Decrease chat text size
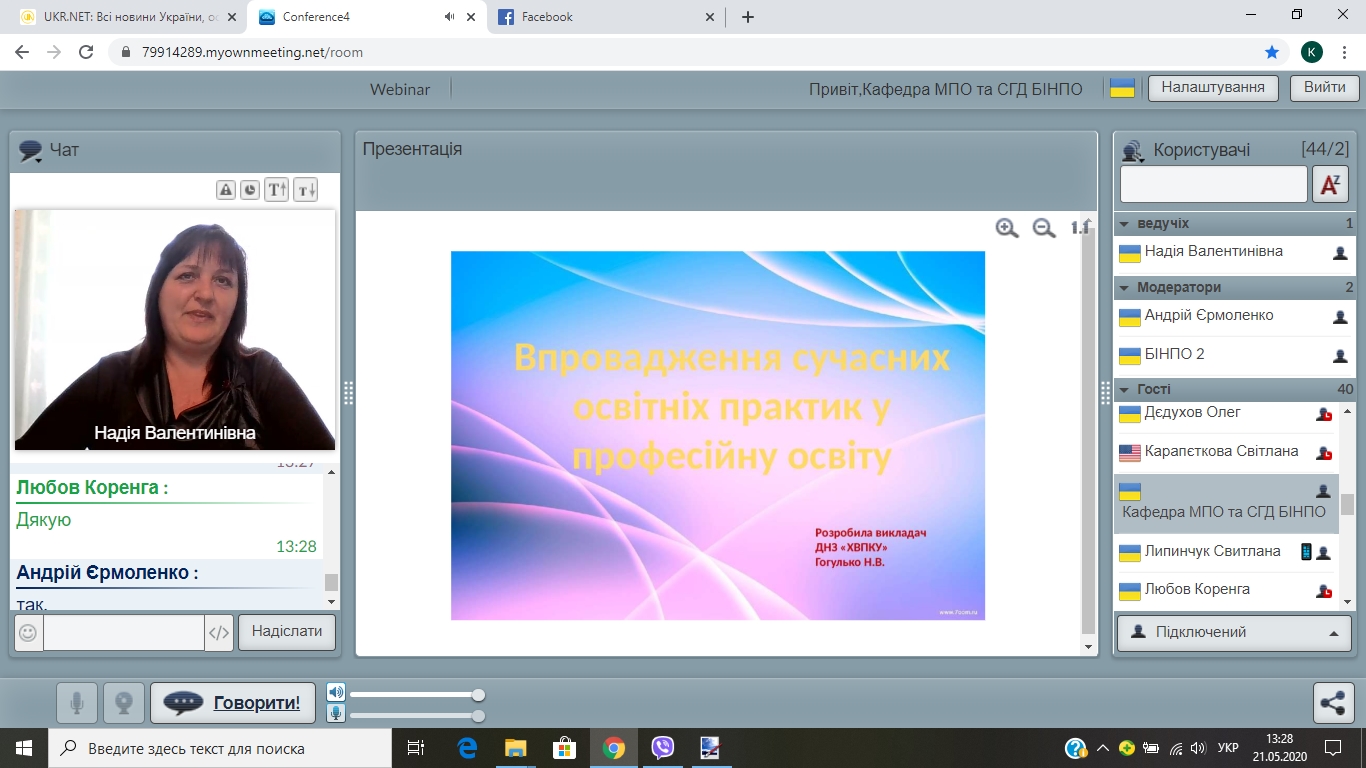The image size is (1366, 768). point(305,190)
